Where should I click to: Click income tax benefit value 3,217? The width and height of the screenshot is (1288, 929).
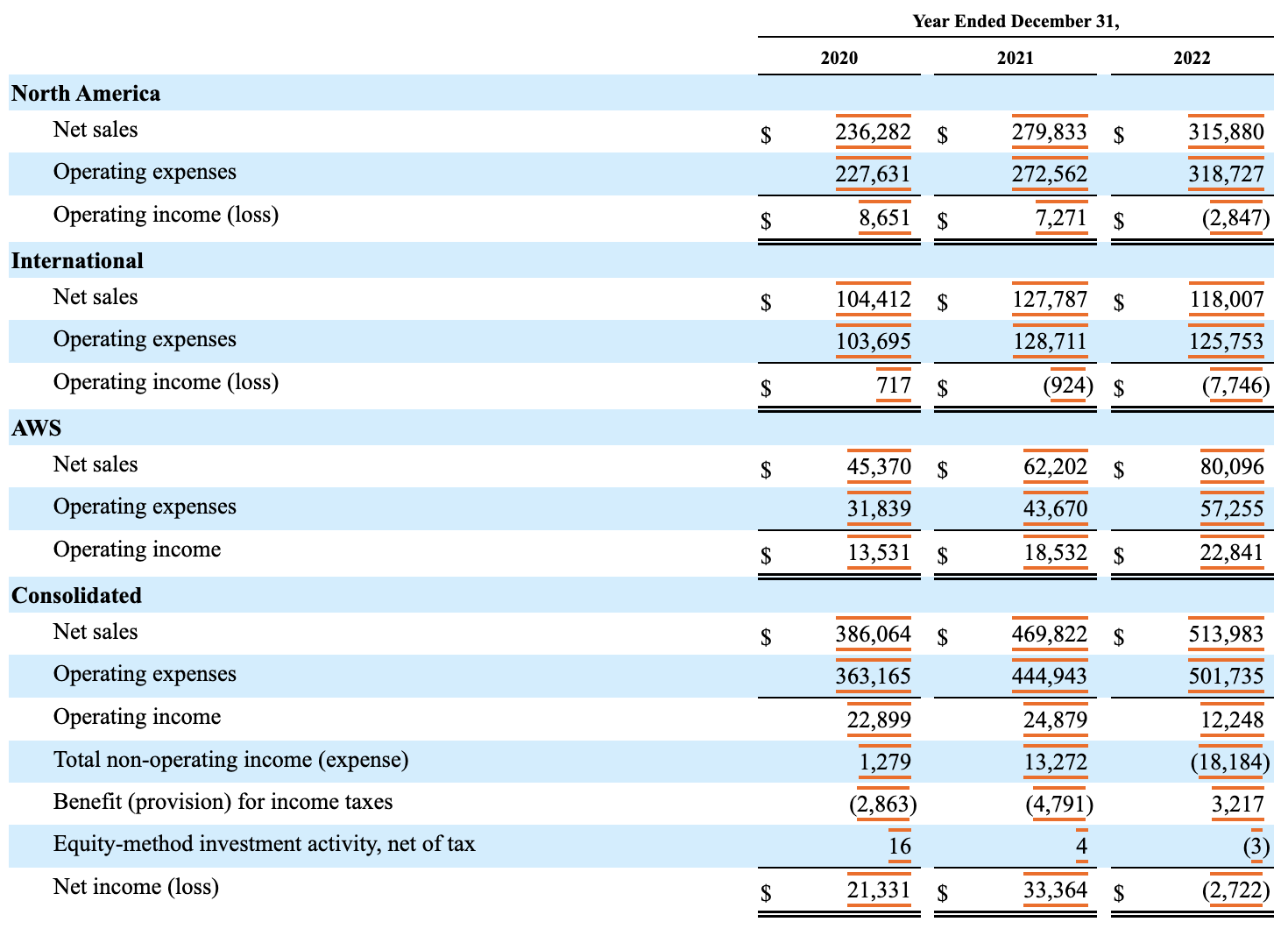pos(1238,805)
